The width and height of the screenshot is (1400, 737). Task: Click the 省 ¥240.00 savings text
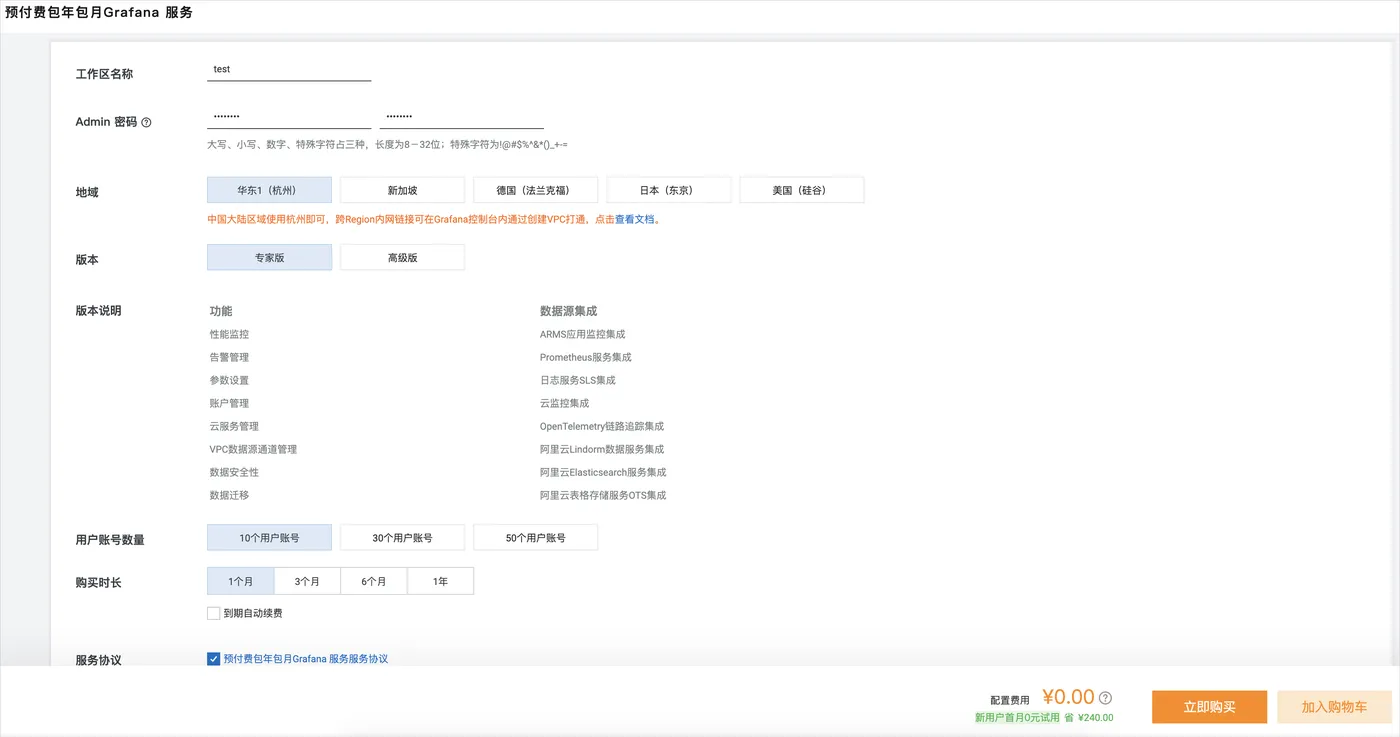point(1089,717)
